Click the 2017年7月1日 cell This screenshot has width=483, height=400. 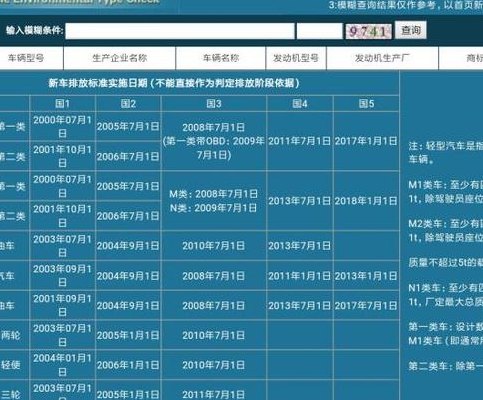366,306
